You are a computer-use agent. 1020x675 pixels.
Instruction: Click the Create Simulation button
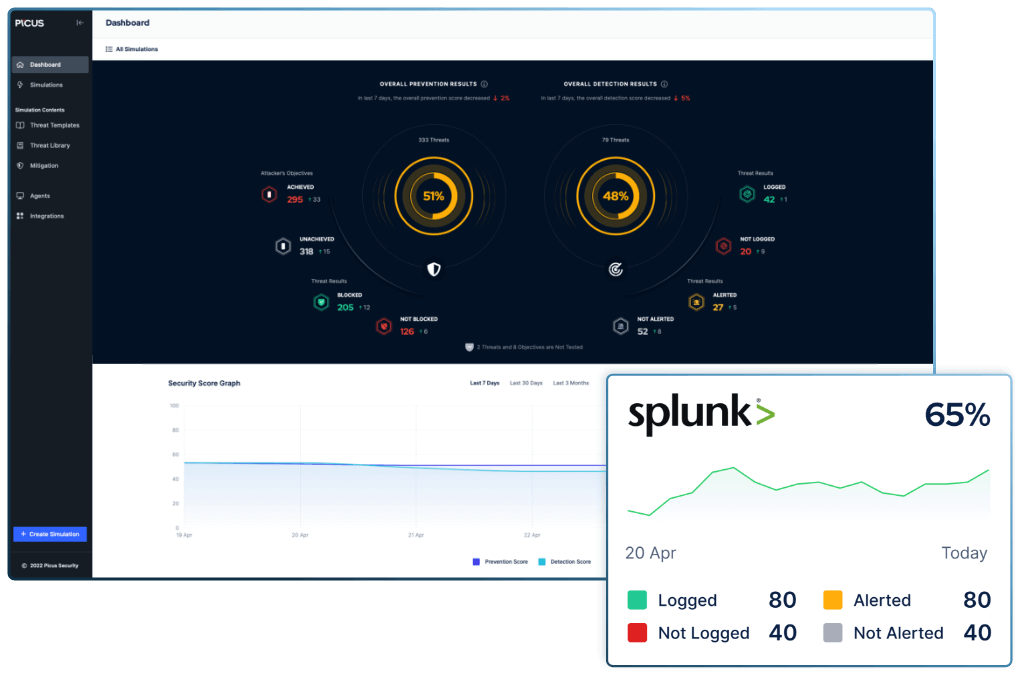click(50, 534)
